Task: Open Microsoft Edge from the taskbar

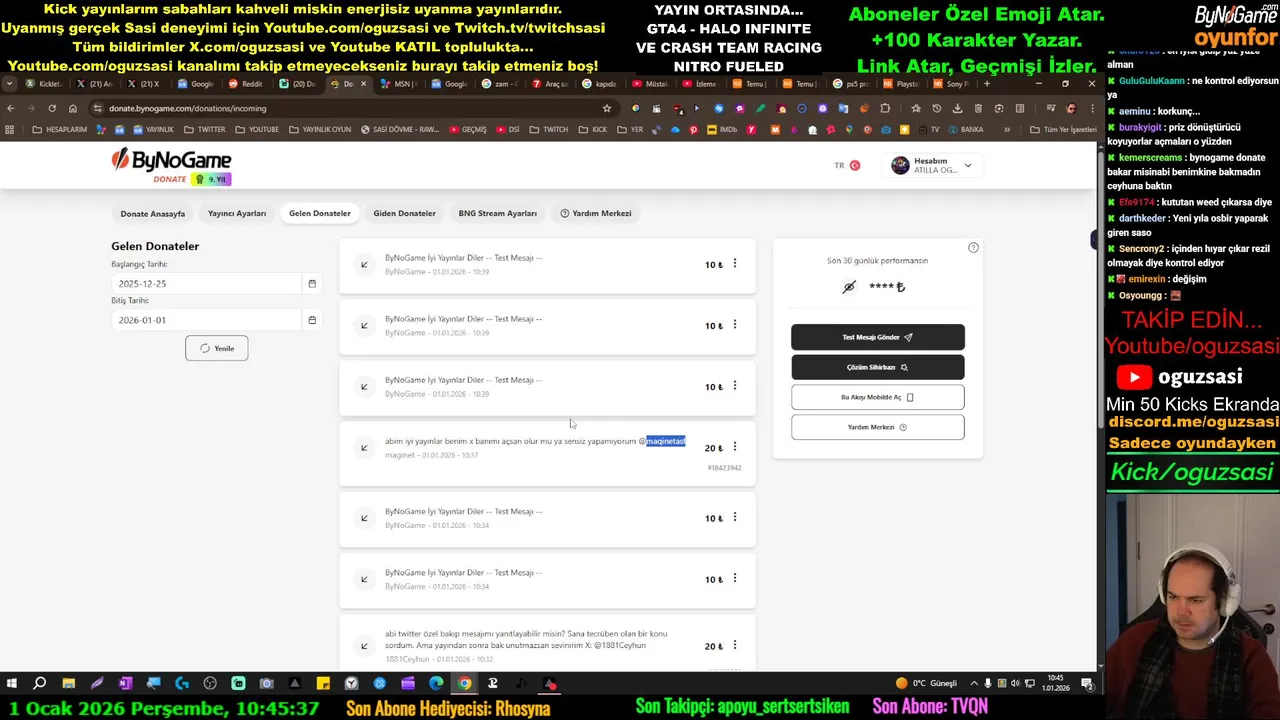Action: coord(436,684)
